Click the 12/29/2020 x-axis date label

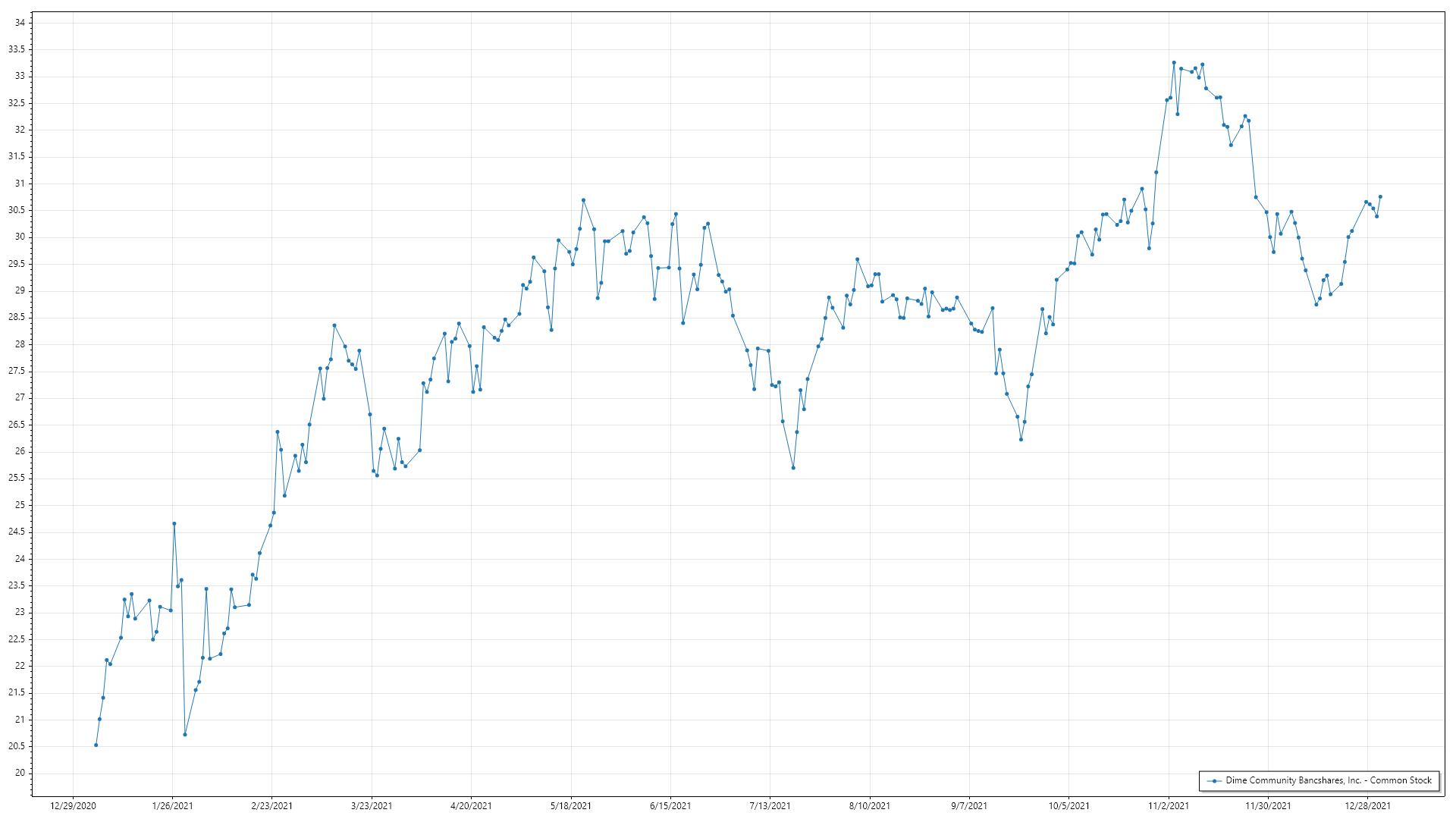[x=73, y=805]
